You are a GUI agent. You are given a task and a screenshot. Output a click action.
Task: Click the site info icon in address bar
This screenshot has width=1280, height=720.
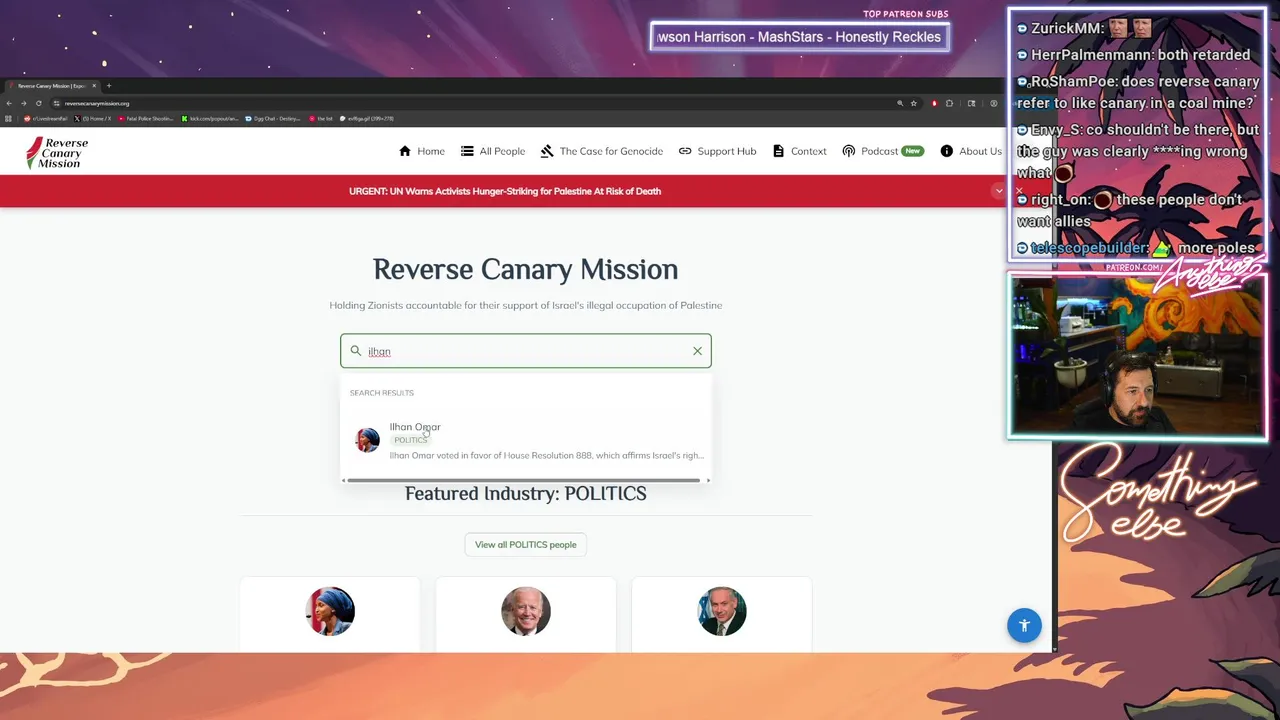point(58,103)
